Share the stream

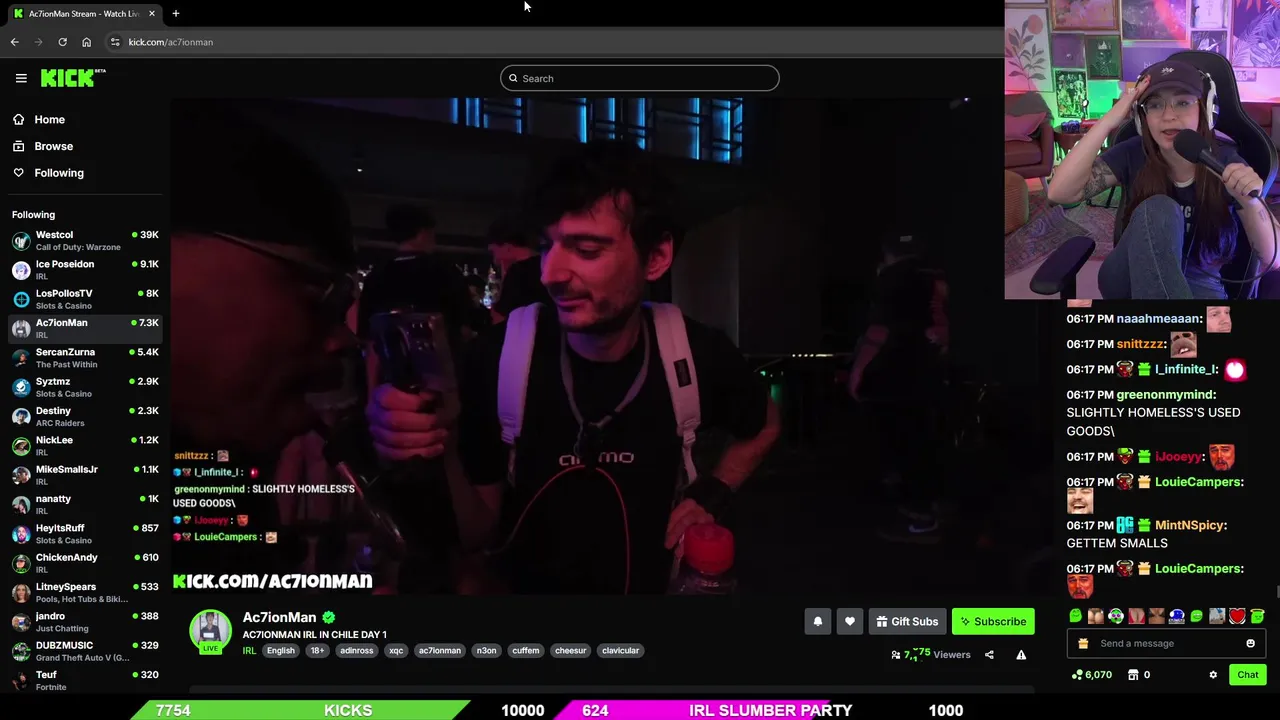tap(989, 655)
